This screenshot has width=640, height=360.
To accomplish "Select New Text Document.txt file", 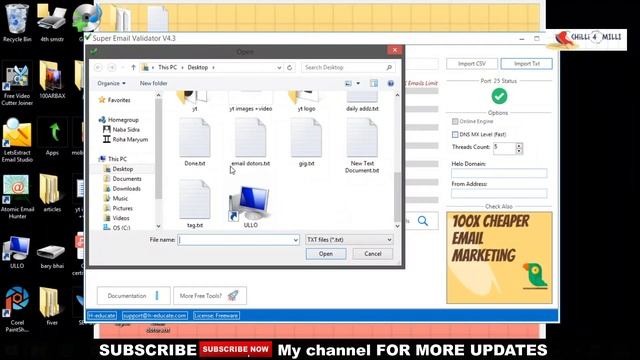I will pos(362,146).
